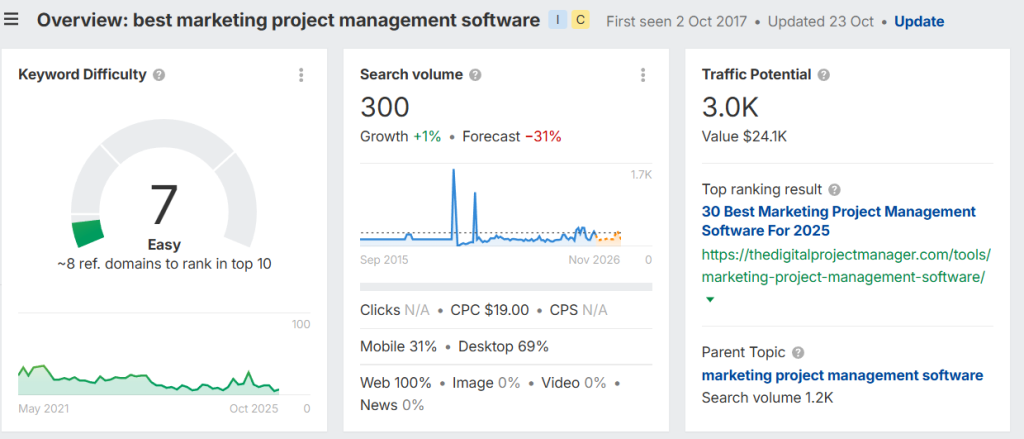Screen dimensions: 1024x439
Task: Select the search volume value 300
Action: tap(385, 108)
